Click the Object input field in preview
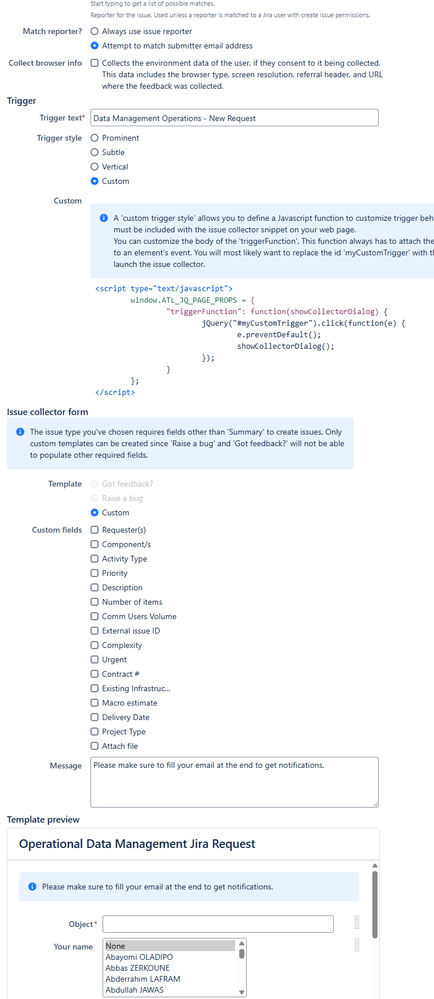 (218, 924)
